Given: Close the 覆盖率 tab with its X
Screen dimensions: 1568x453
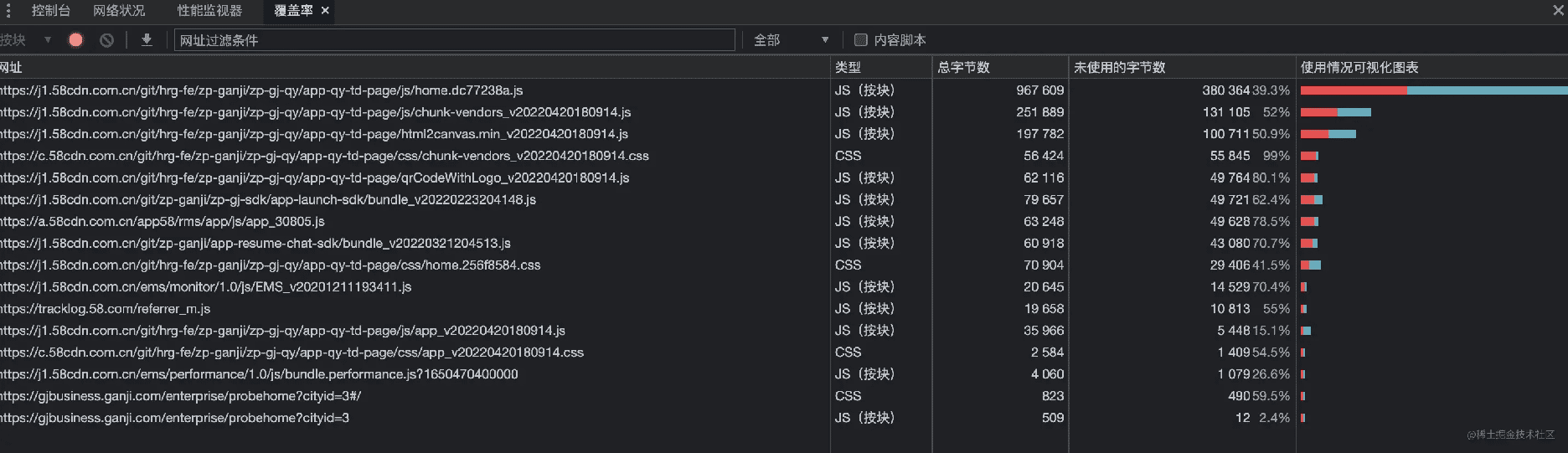Looking at the screenshot, I should click(x=326, y=11).
